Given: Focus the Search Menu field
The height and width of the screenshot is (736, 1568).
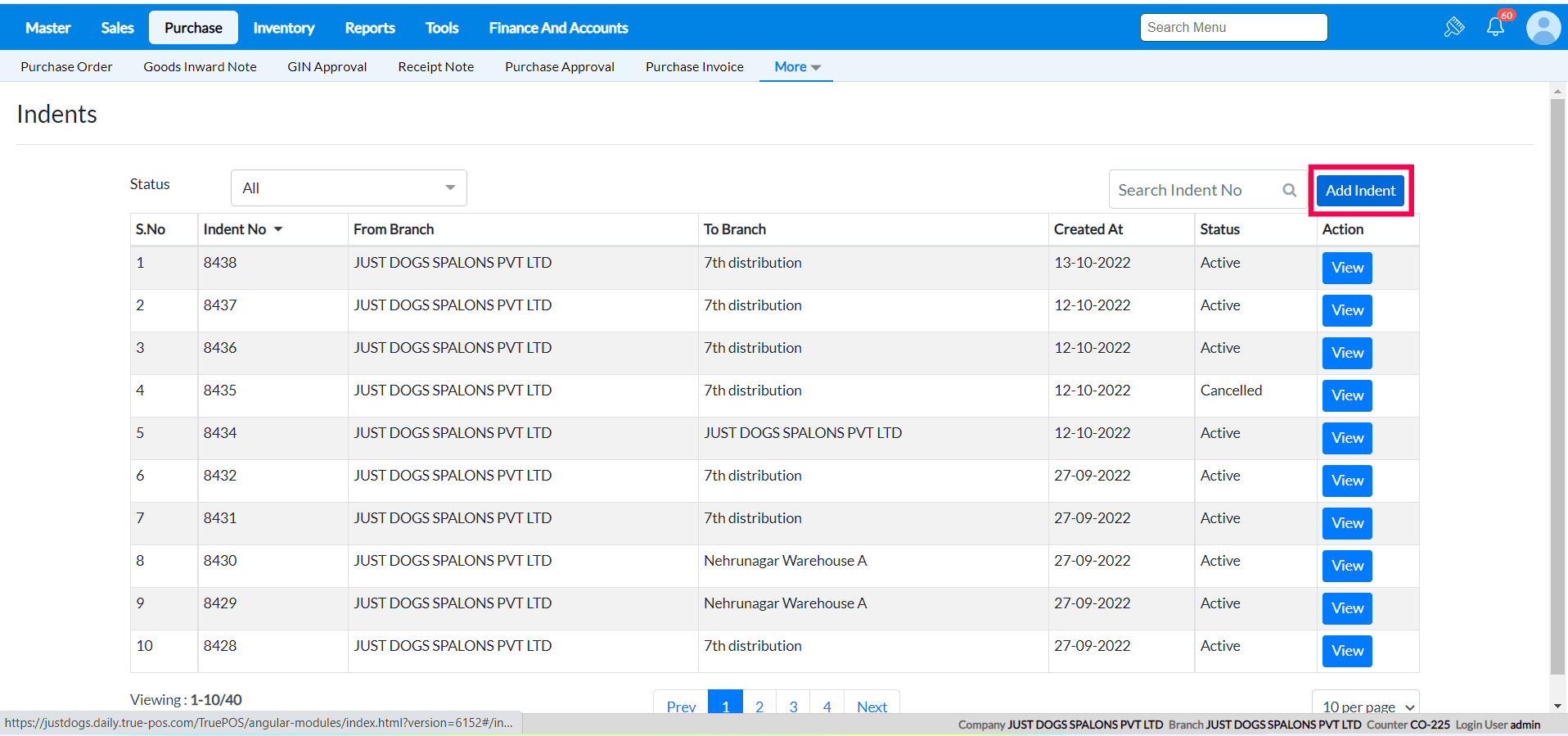Looking at the screenshot, I should [1232, 28].
